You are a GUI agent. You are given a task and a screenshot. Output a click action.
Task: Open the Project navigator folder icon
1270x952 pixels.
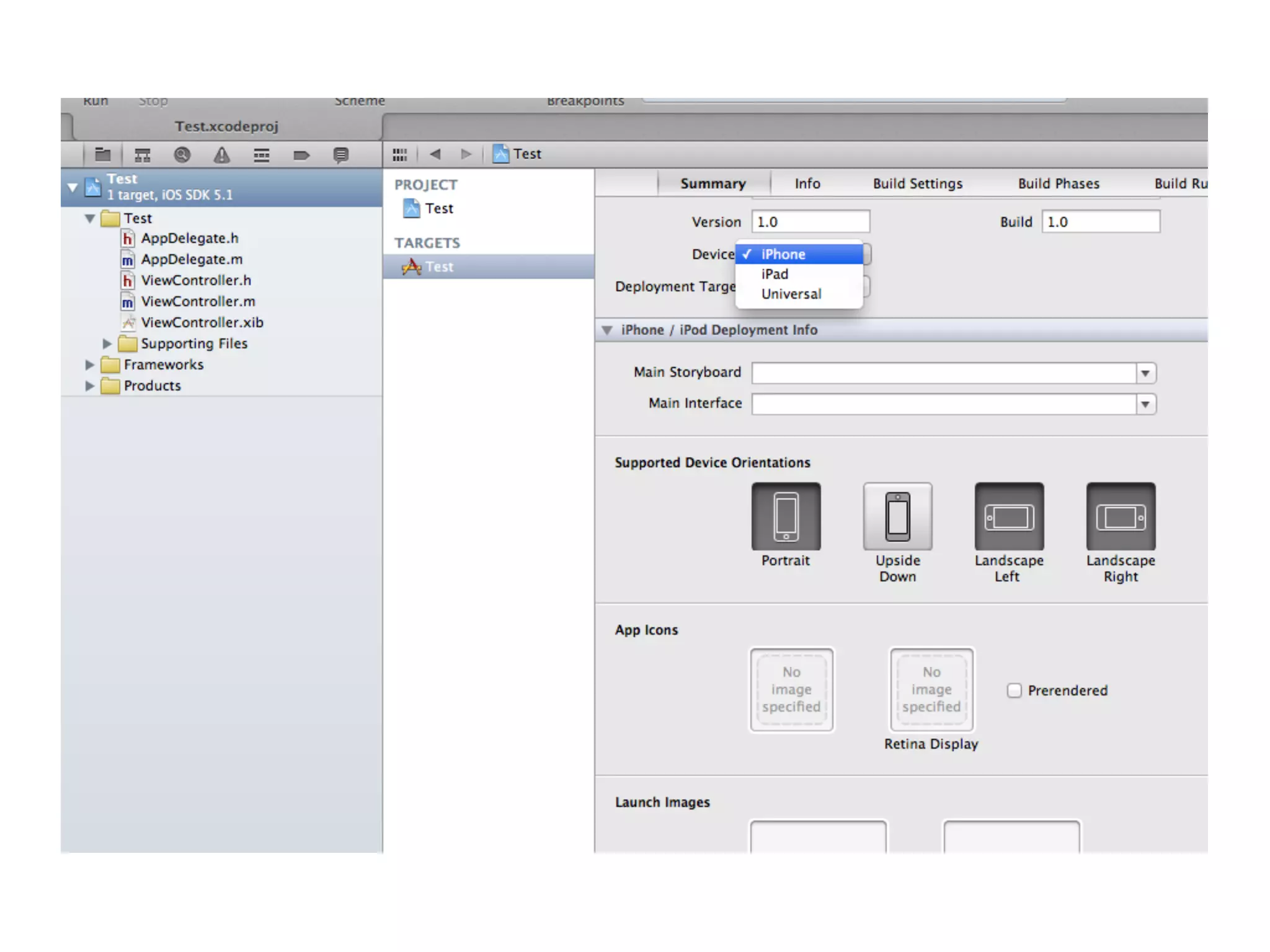pyautogui.click(x=102, y=155)
